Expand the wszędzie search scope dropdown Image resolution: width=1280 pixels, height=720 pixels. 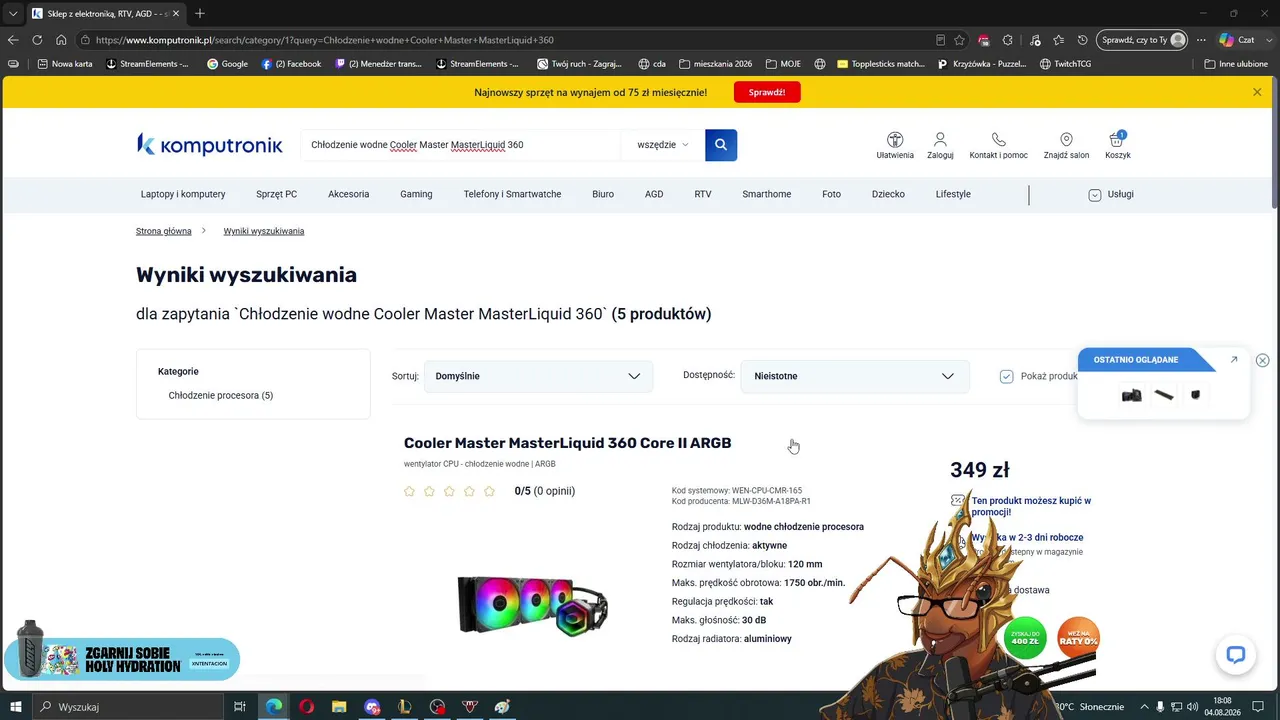pyautogui.click(x=663, y=145)
